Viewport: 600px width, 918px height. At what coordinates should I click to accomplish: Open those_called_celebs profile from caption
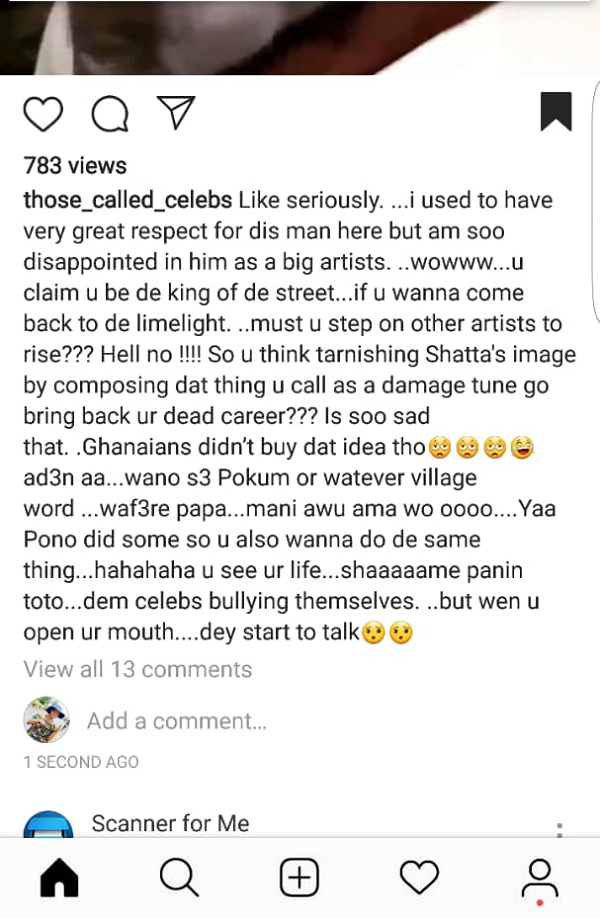128,200
